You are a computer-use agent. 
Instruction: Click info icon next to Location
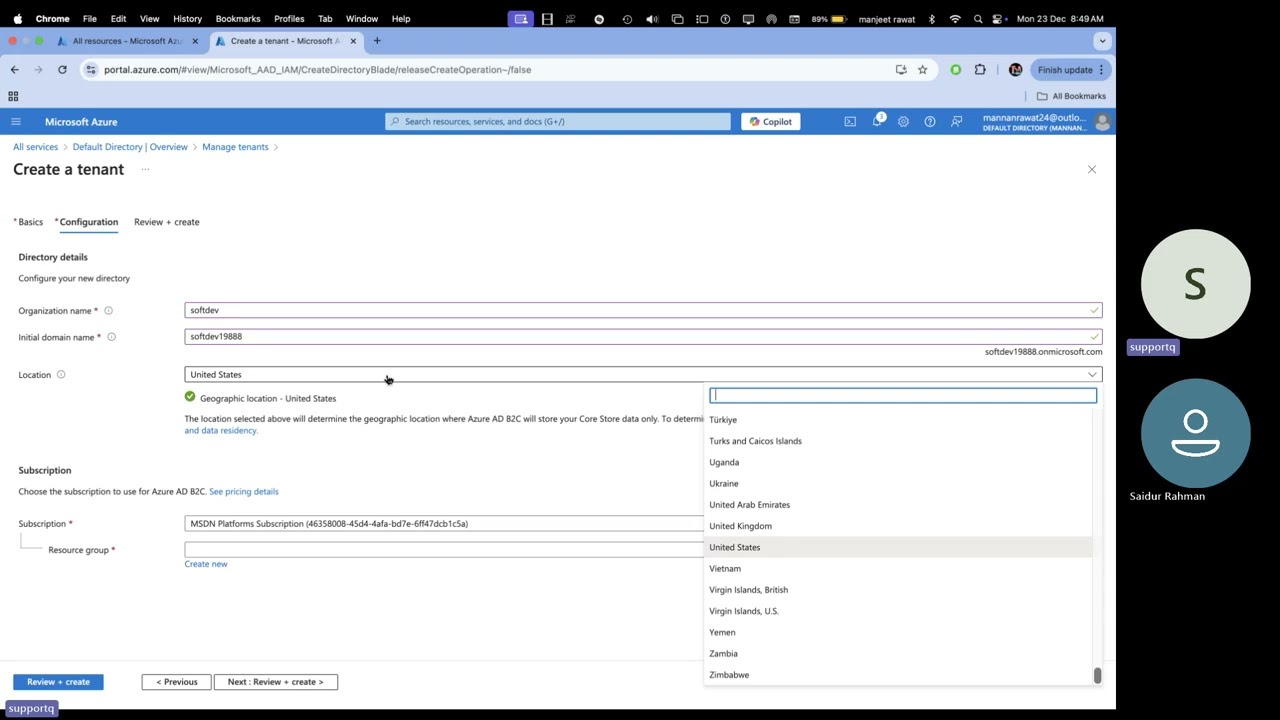pyautogui.click(x=61, y=375)
